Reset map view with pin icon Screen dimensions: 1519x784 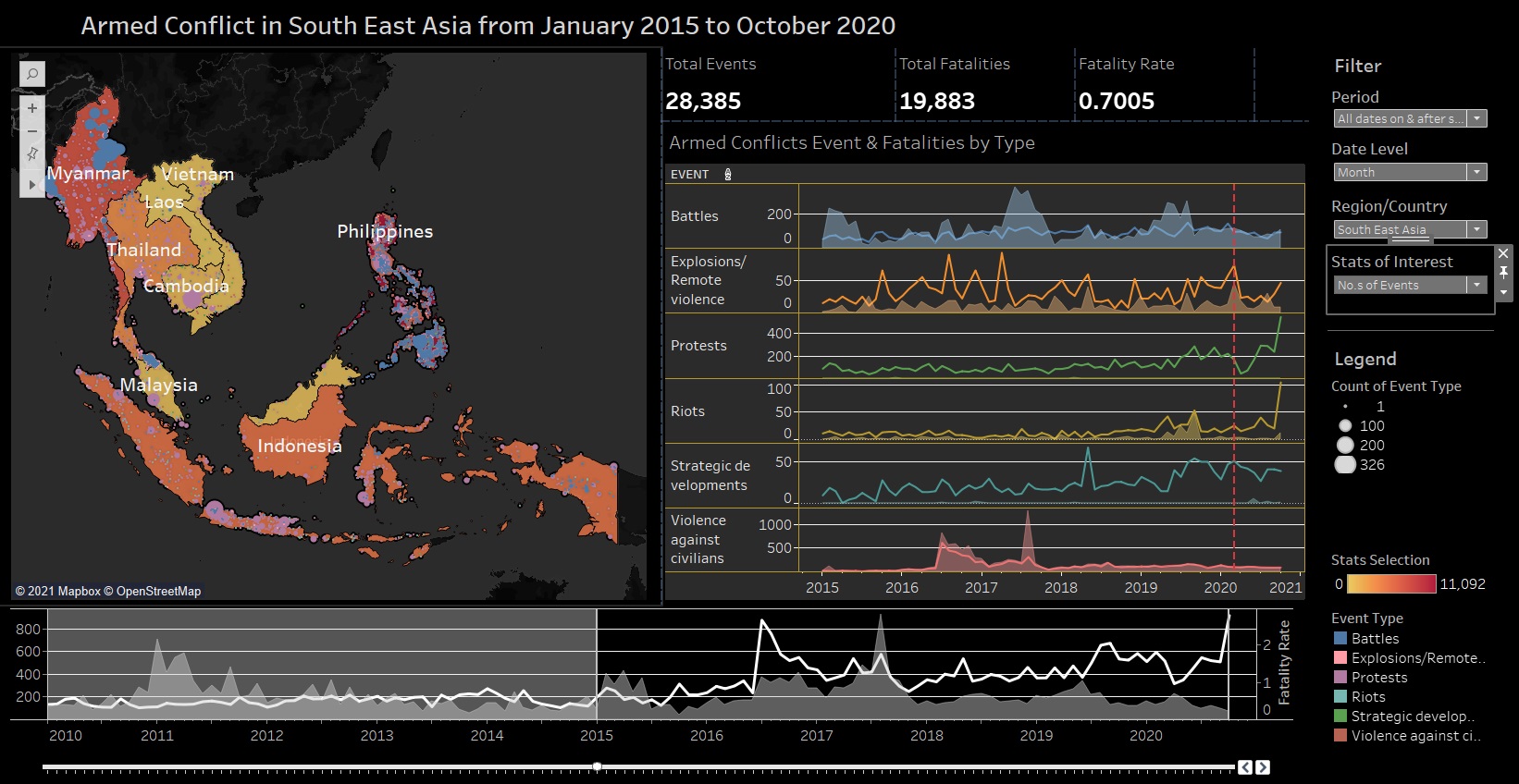point(31,153)
